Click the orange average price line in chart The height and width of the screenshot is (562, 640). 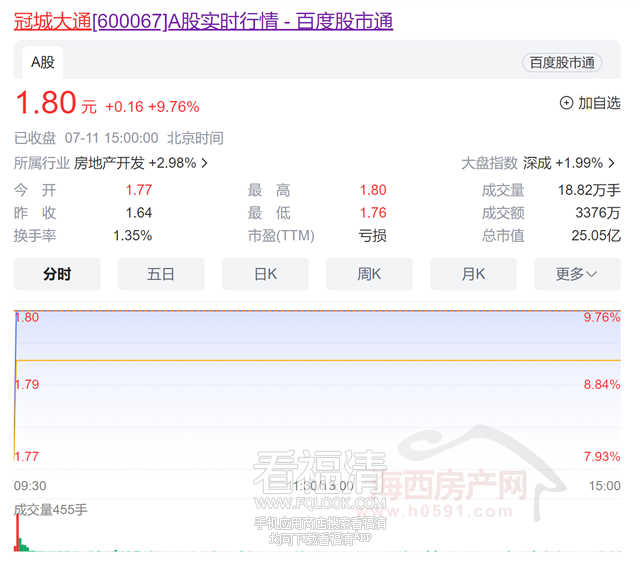pyautogui.click(x=318, y=360)
